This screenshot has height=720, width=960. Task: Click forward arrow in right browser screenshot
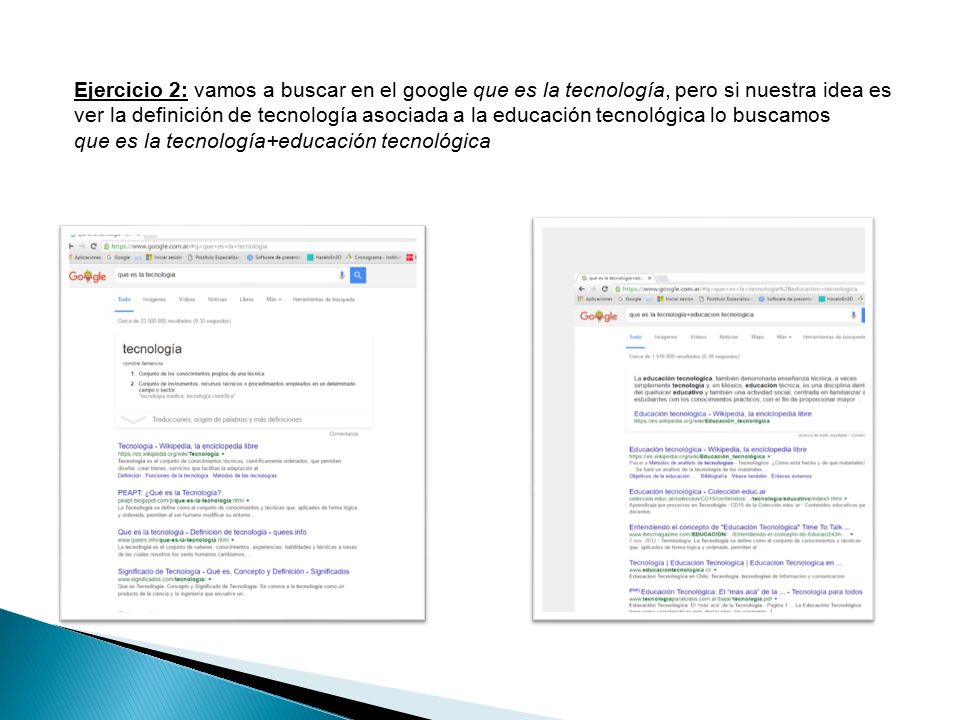593,289
